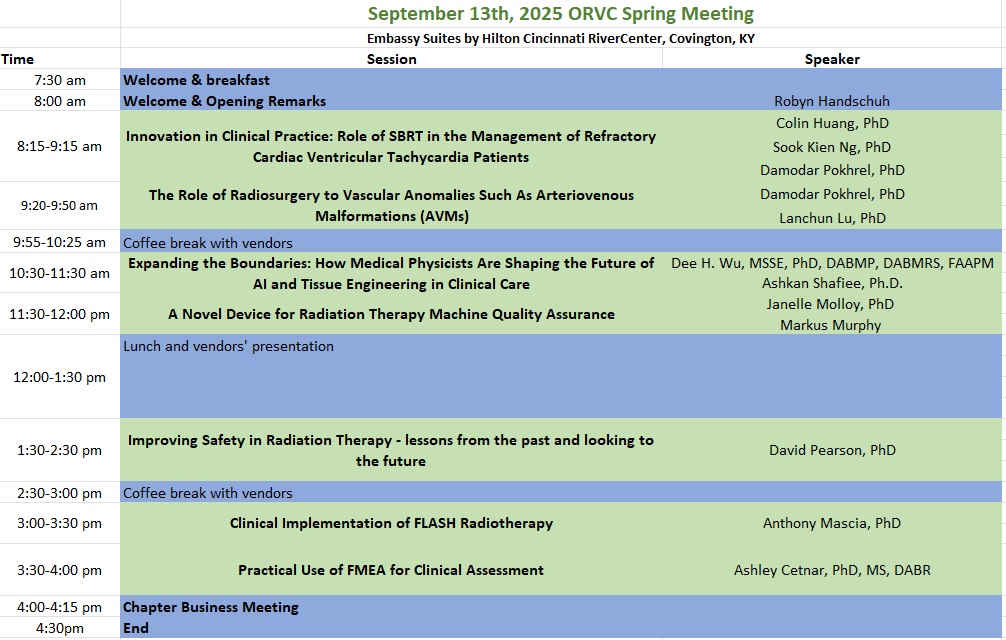1006x640 pixels.
Task: Click speaker Ashkan Shafiee, Ph.D.
Action: point(832,283)
